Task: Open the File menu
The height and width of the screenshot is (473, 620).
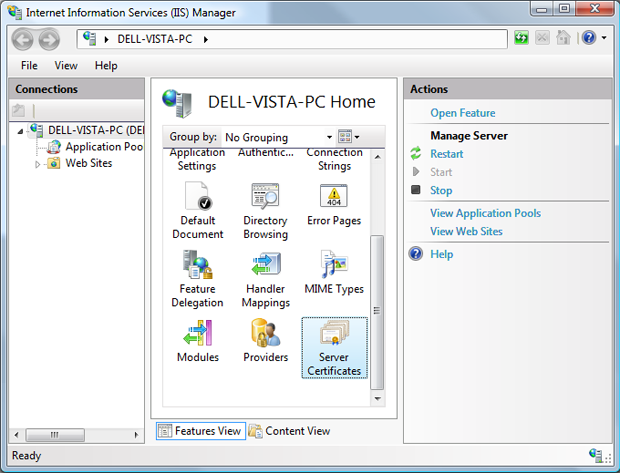Action: pyautogui.click(x=29, y=66)
